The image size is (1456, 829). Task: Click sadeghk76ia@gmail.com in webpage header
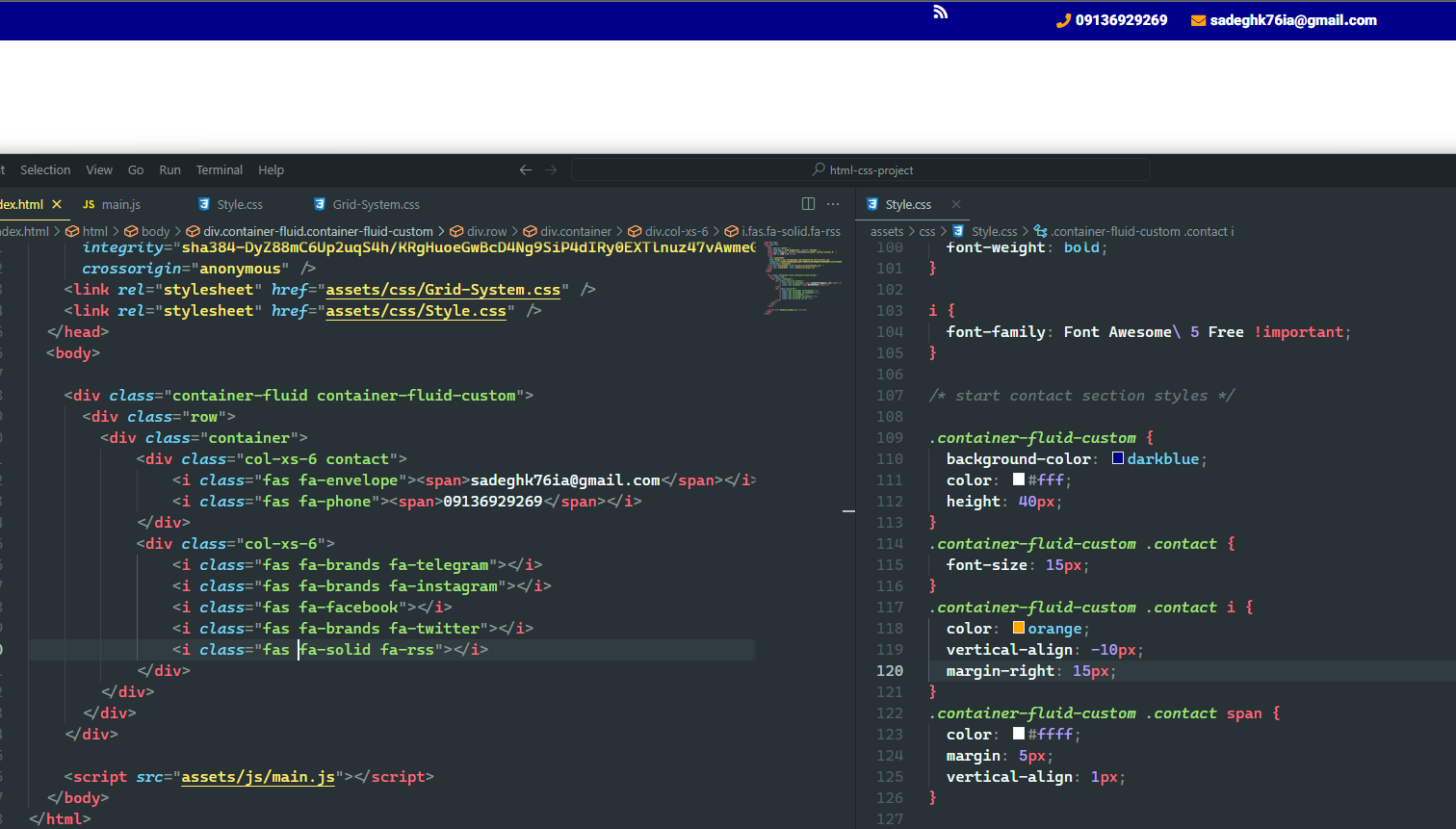click(x=1293, y=20)
